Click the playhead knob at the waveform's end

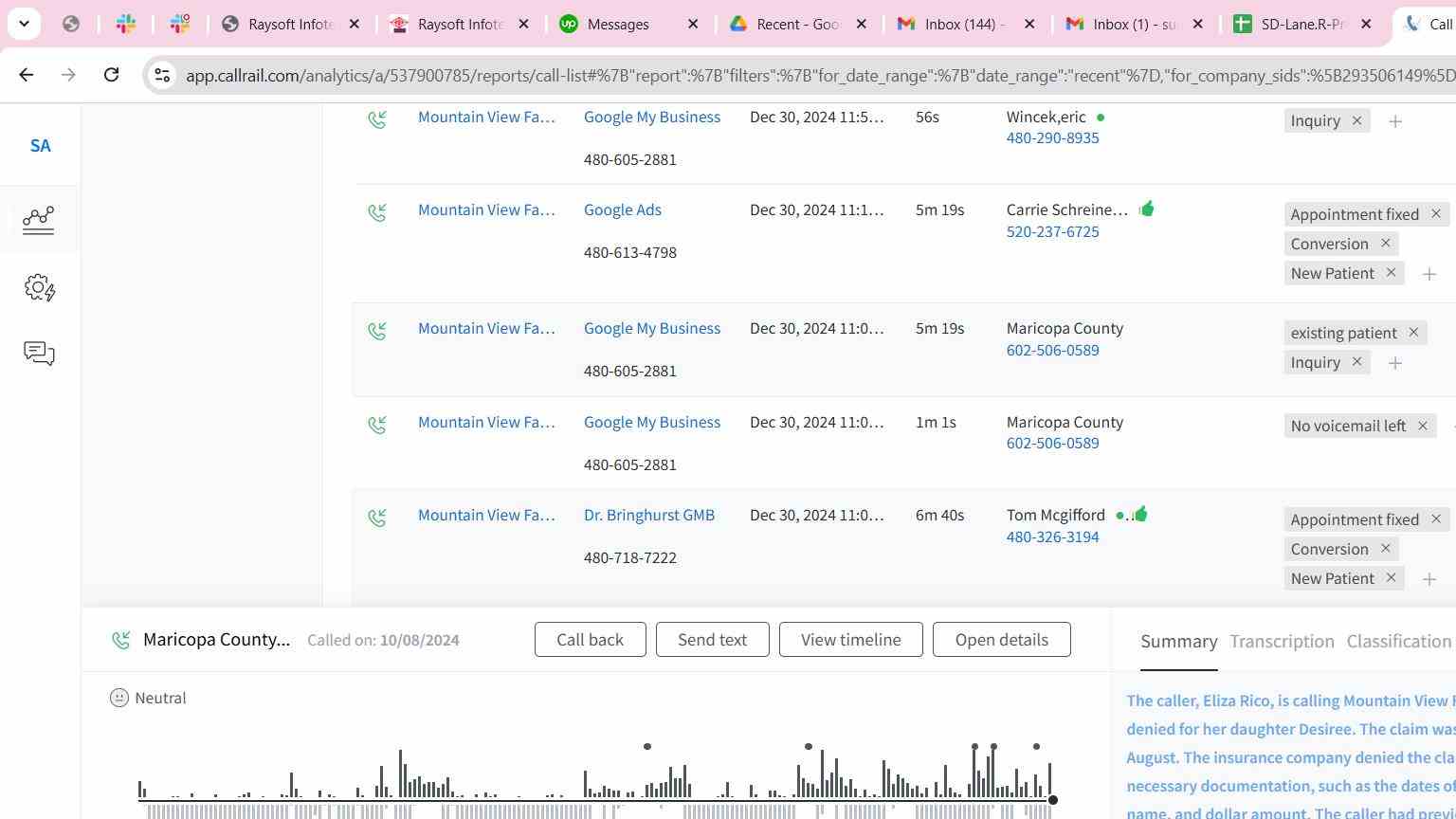pos(1052,800)
